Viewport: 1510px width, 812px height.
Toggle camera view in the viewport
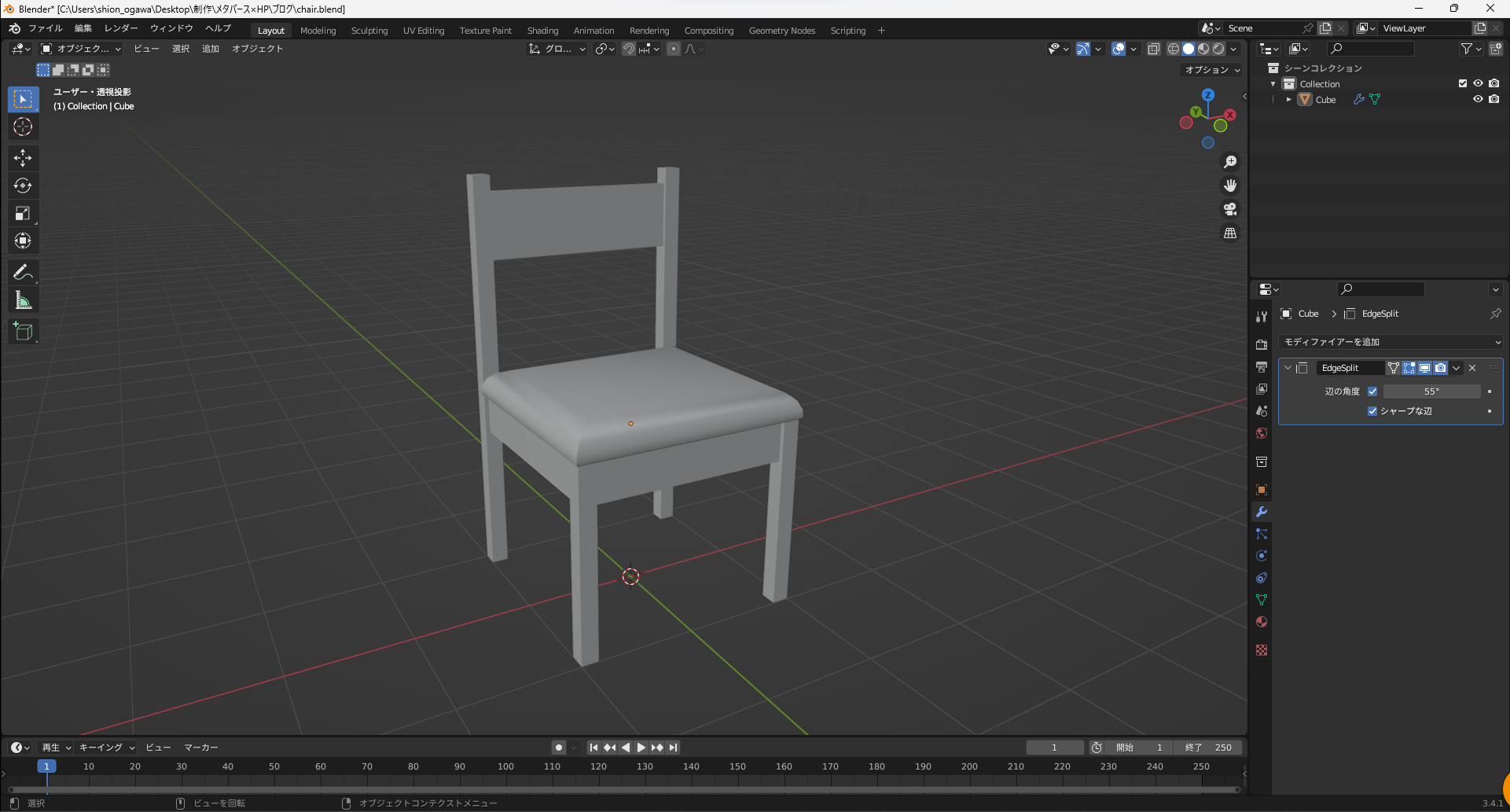click(1230, 209)
